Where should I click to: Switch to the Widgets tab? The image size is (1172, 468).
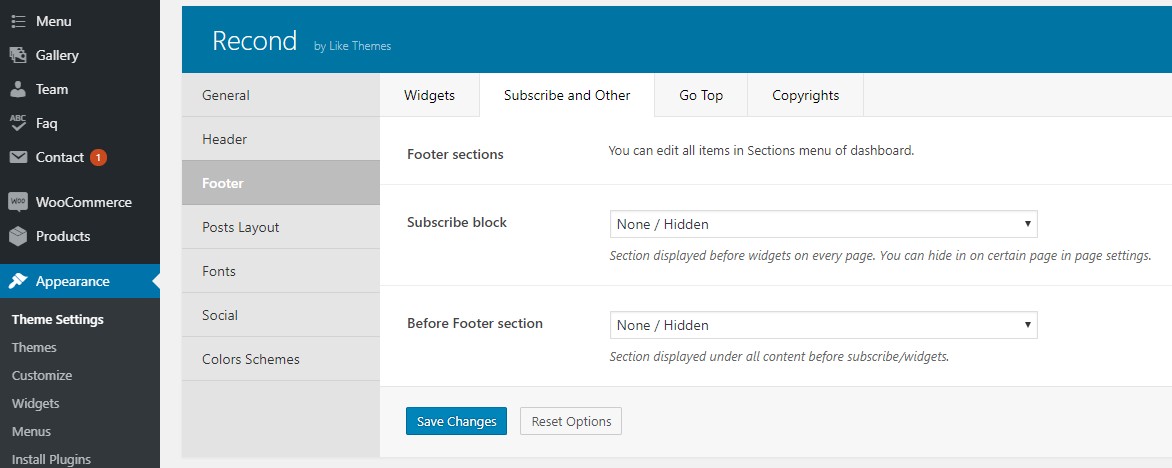pyautogui.click(x=429, y=95)
